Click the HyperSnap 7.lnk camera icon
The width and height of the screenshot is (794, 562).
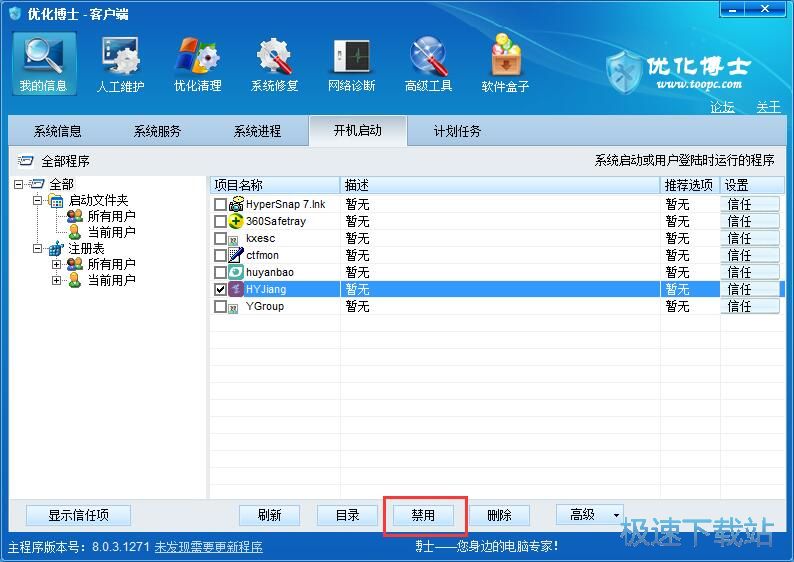pos(236,205)
